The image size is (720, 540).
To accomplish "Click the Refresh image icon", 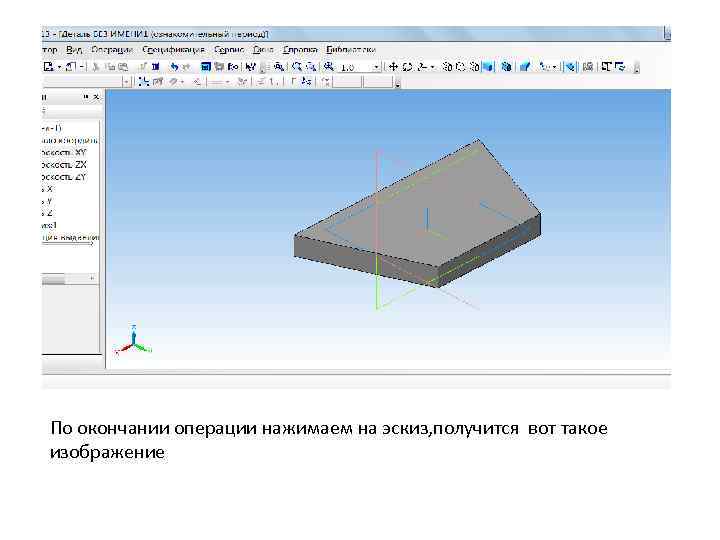I will point(620,67).
